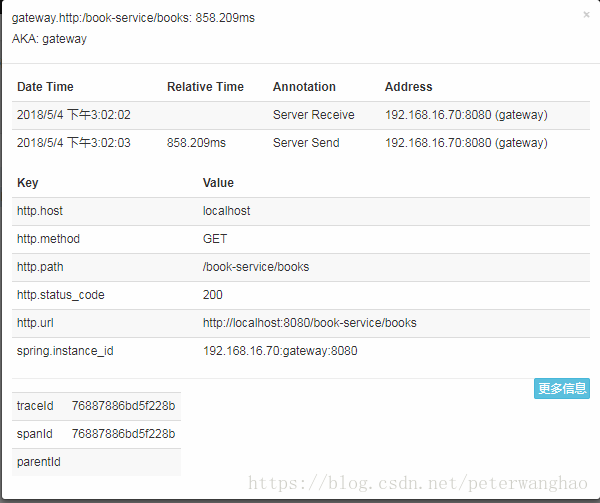Click the Relative Time column header
600x503 pixels.
click(205, 87)
